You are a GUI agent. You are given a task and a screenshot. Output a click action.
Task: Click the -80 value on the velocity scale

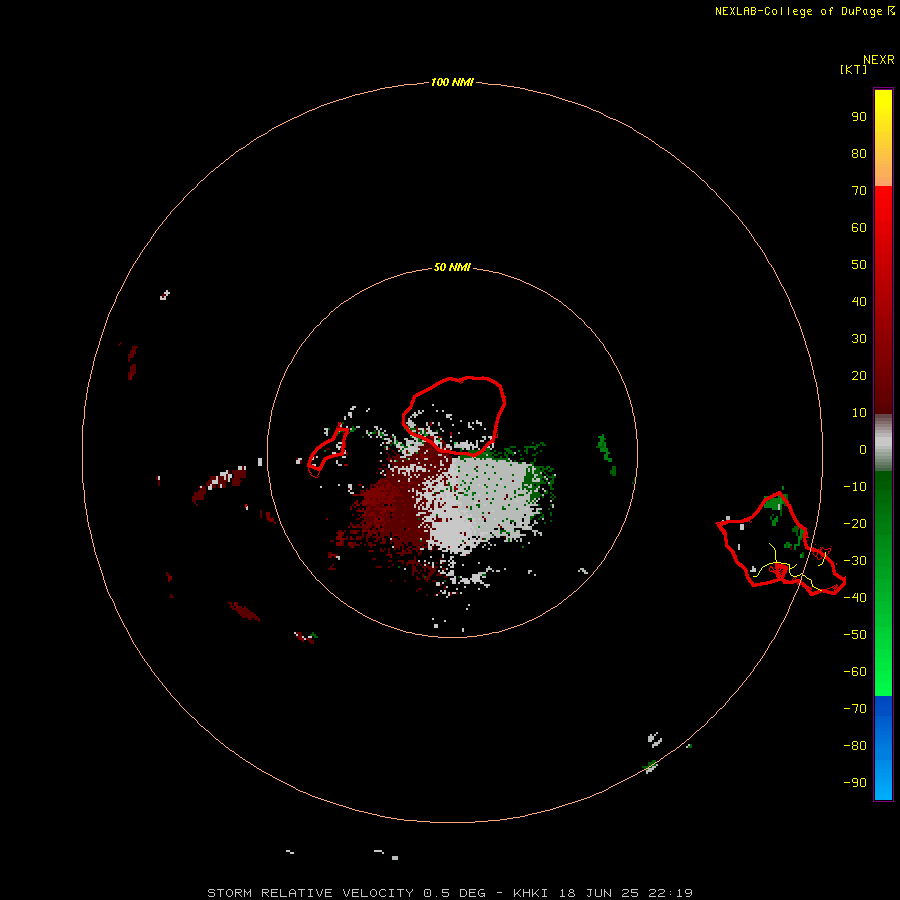855,746
